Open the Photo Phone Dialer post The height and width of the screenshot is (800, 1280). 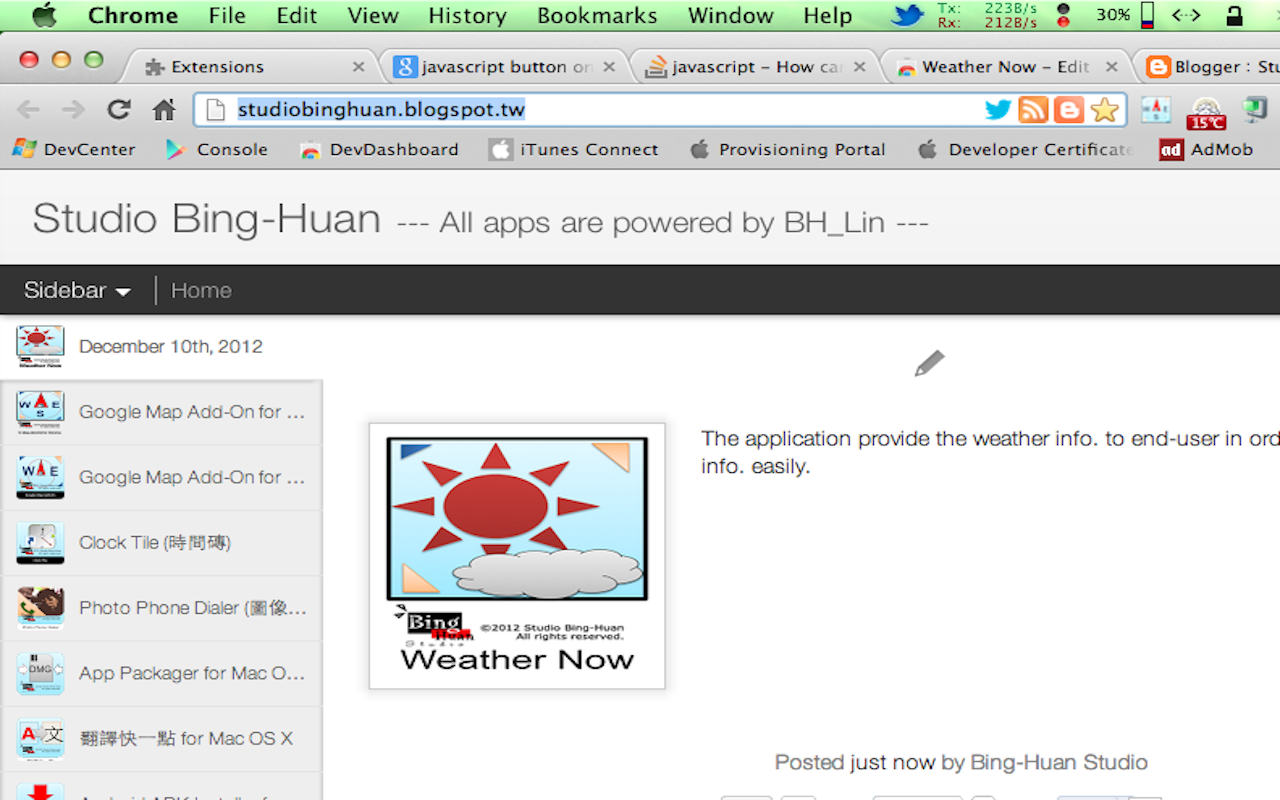click(161, 608)
